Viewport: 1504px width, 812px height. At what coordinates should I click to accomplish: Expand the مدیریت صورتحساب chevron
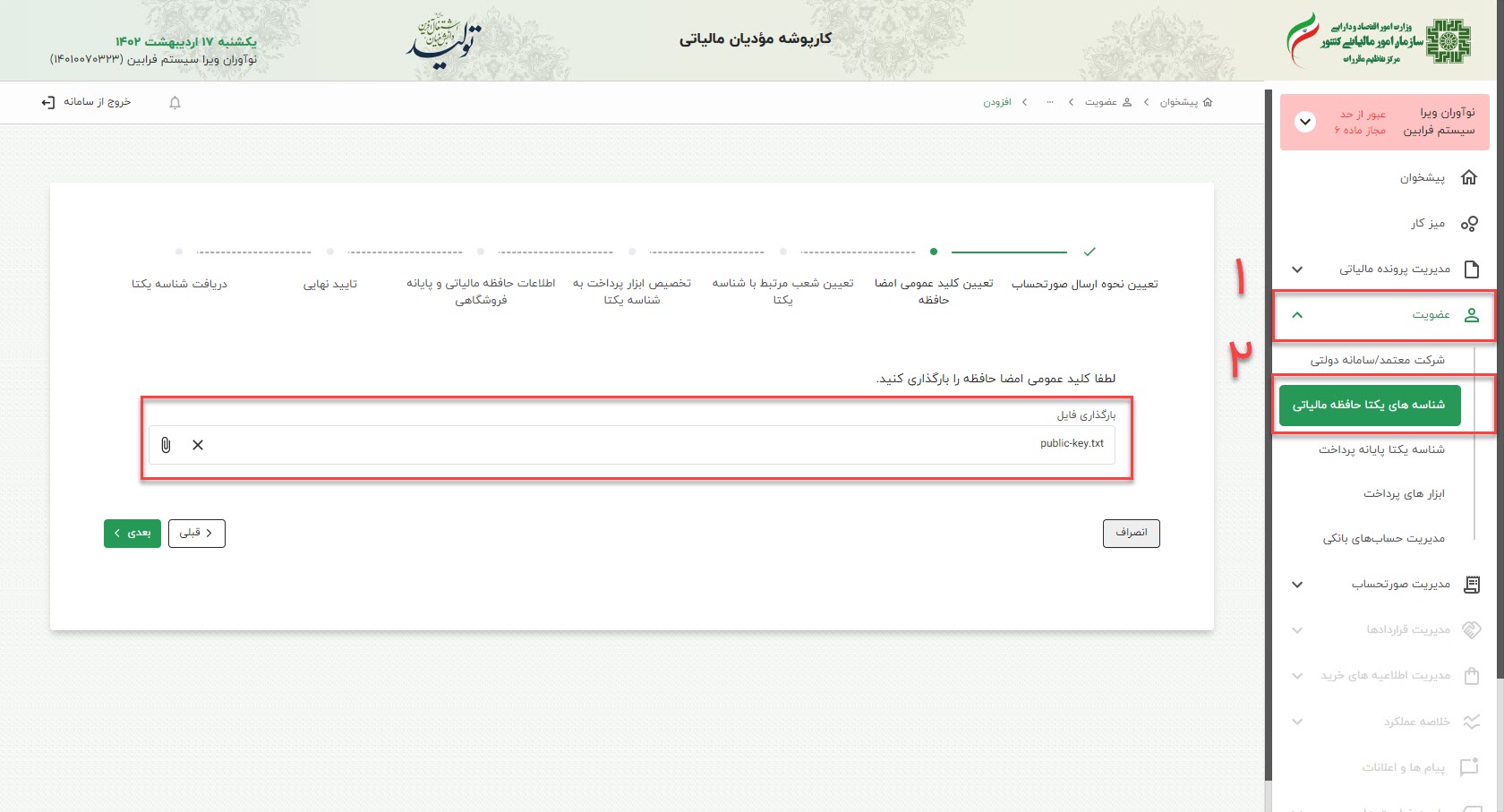[x=1297, y=585]
